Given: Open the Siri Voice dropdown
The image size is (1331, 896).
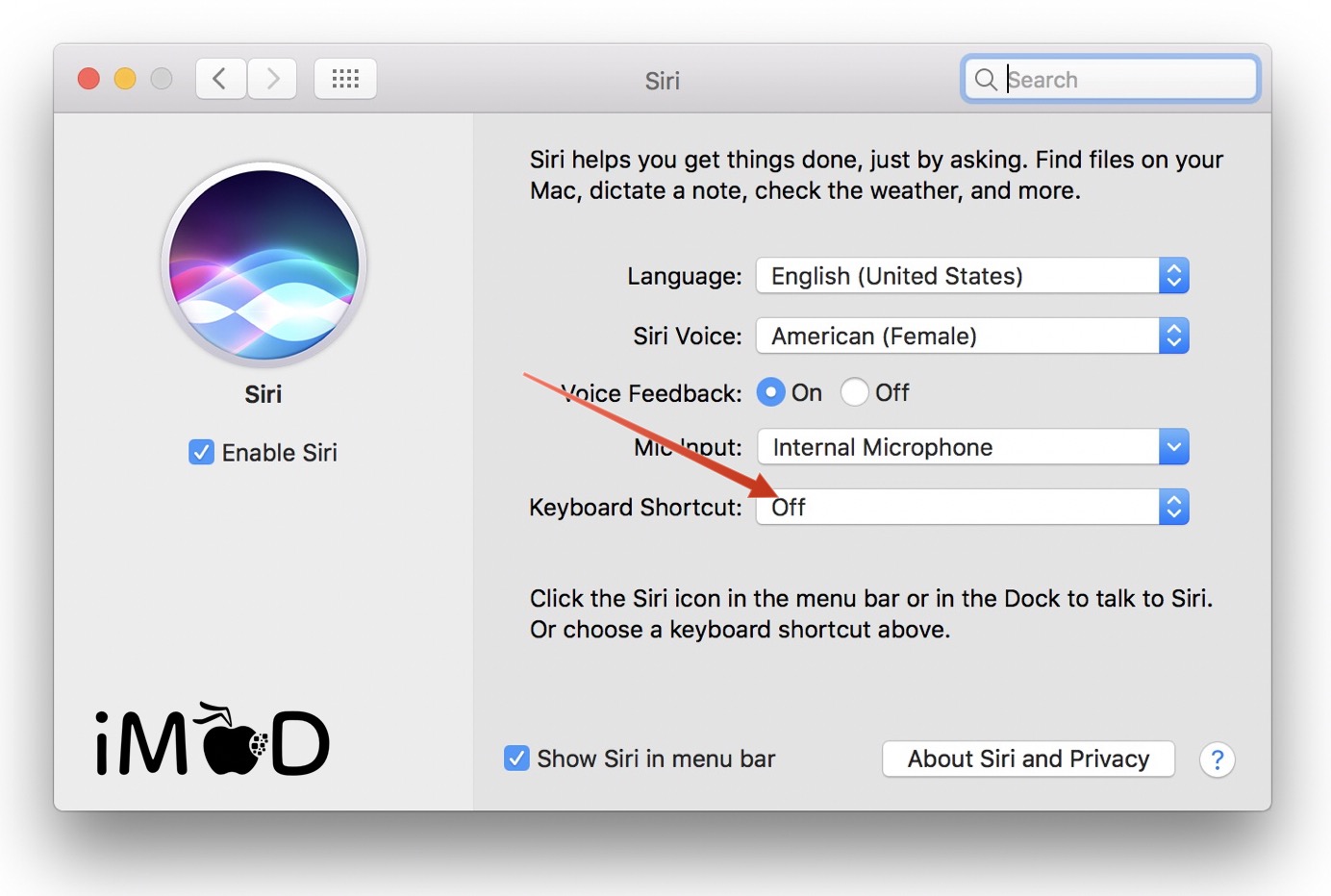Looking at the screenshot, I should point(971,336).
